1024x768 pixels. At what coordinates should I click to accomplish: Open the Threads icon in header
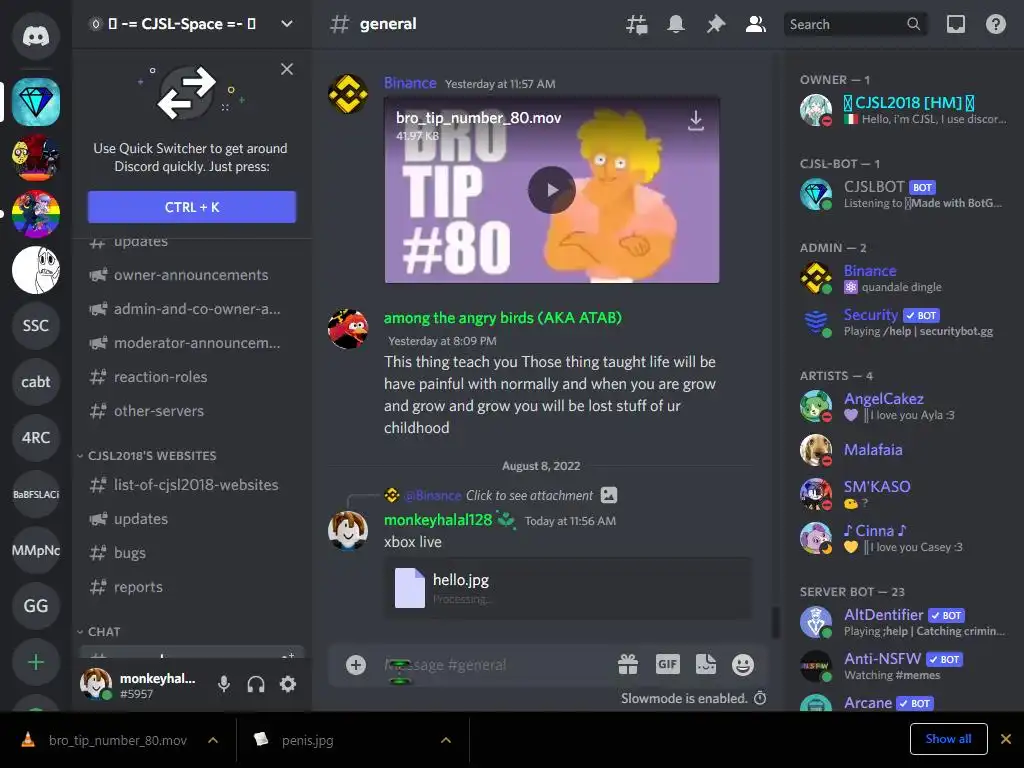pyautogui.click(x=637, y=24)
